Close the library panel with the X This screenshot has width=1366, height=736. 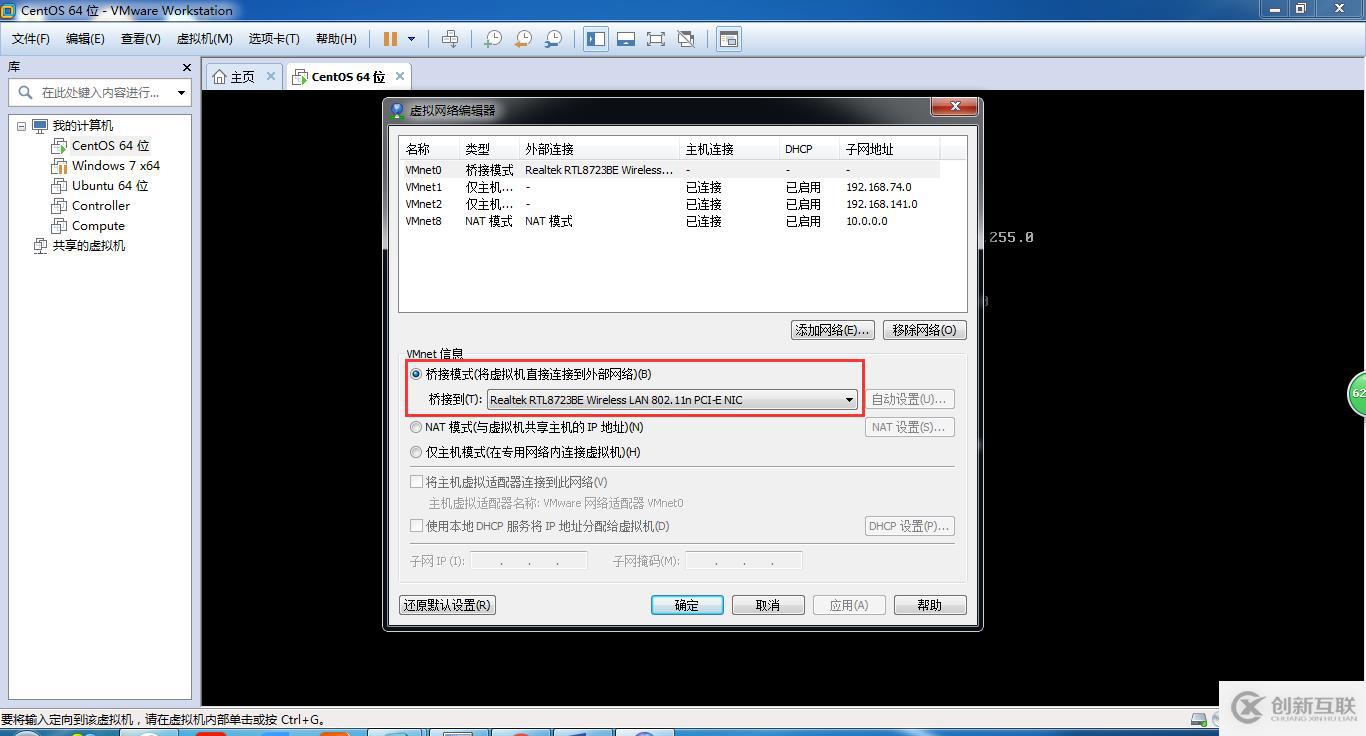pyautogui.click(x=186, y=67)
